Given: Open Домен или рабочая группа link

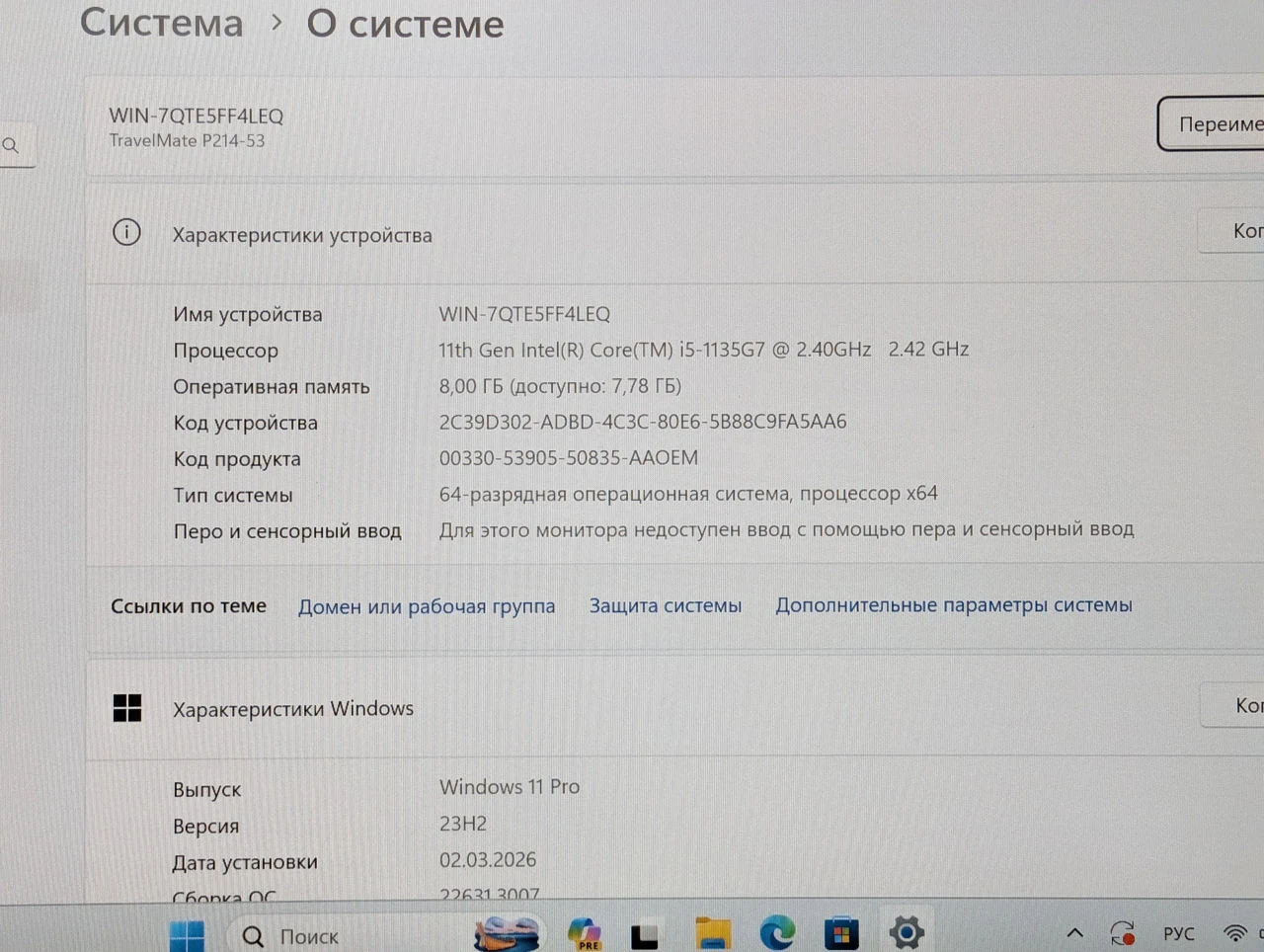Looking at the screenshot, I should [427, 606].
